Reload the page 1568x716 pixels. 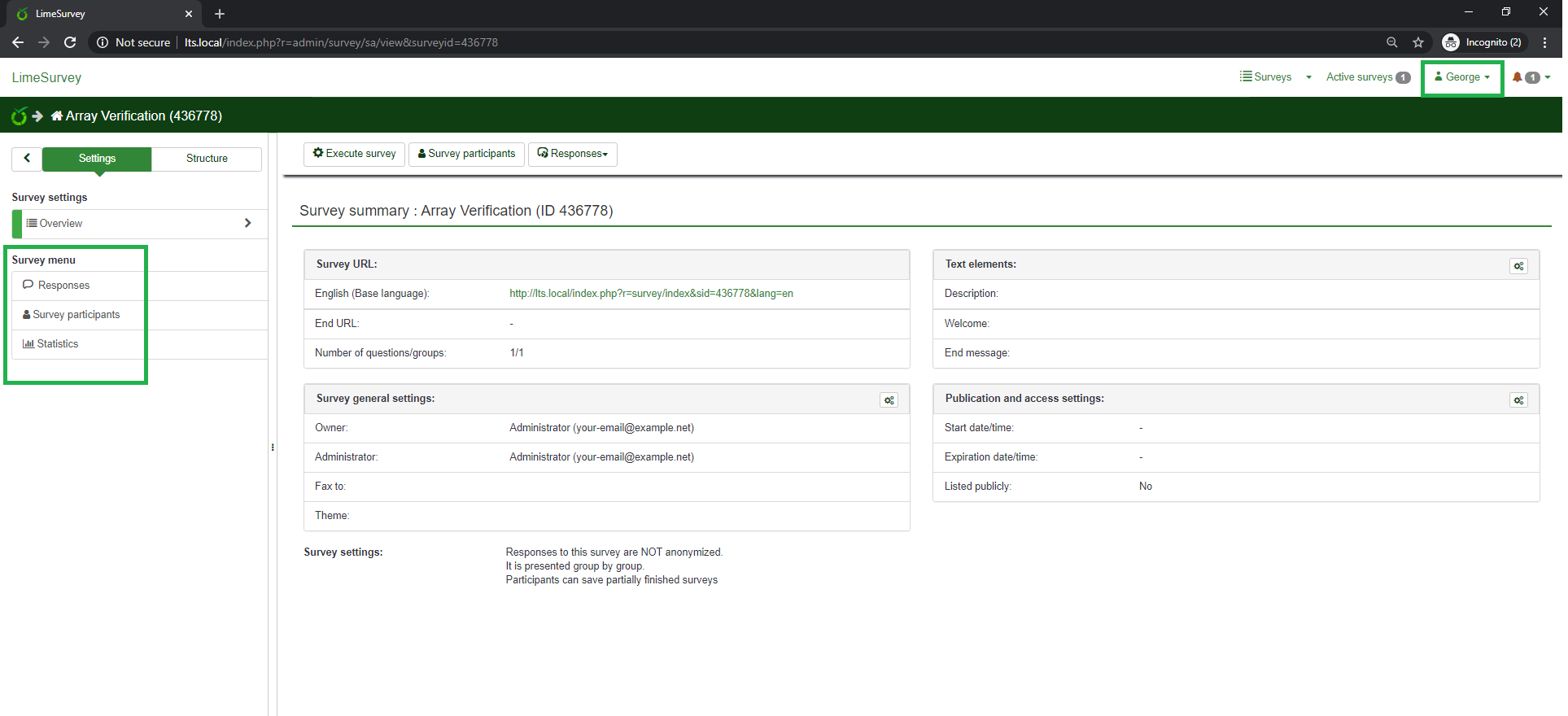(70, 42)
